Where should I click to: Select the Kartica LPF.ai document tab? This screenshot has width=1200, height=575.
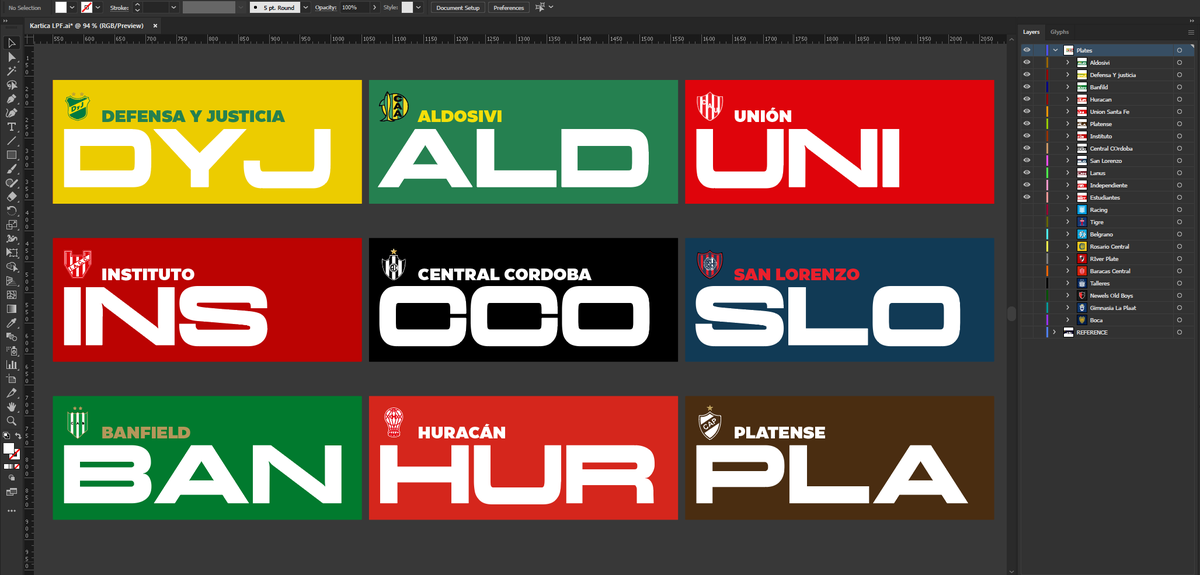click(89, 25)
